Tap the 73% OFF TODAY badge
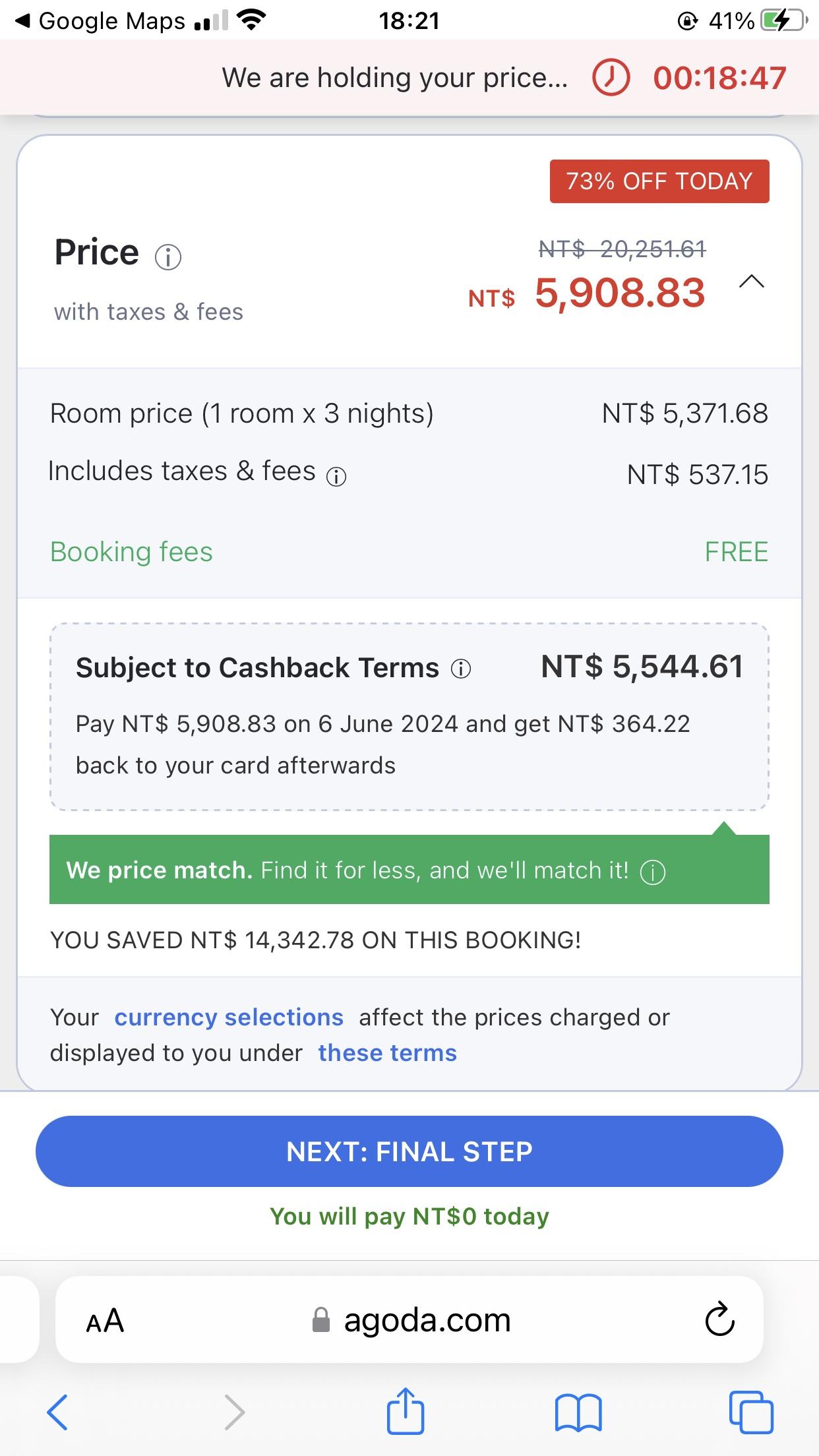Screen dimensions: 819x1456 pos(659,181)
